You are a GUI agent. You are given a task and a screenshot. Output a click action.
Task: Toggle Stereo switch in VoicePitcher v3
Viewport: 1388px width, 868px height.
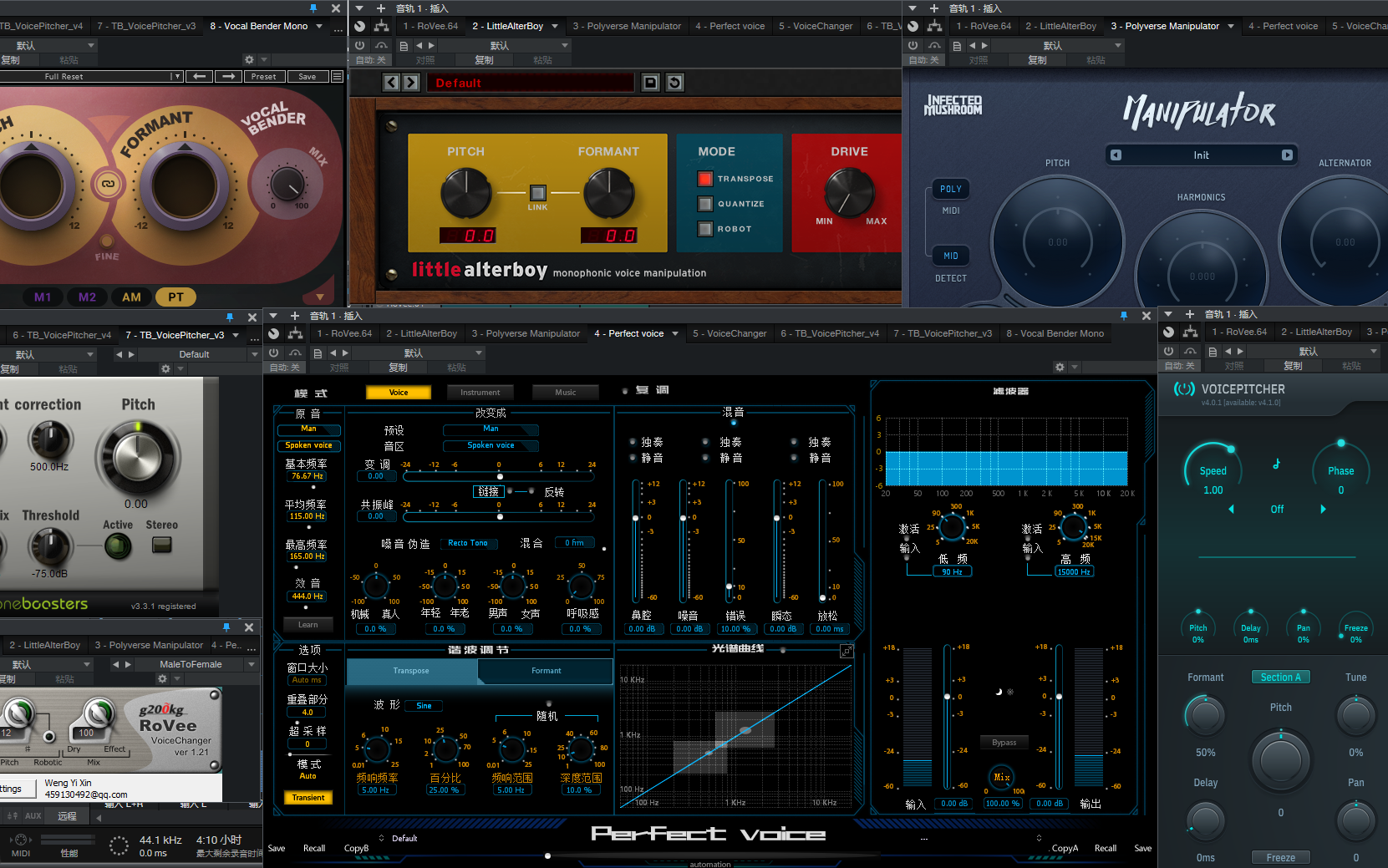click(x=162, y=545)
